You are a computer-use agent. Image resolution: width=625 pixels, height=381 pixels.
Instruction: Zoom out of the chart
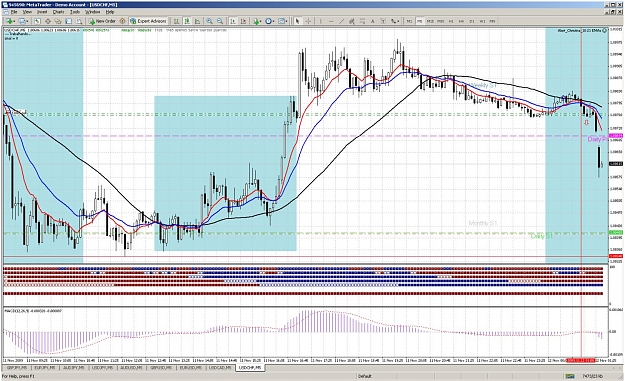point(220,21)
